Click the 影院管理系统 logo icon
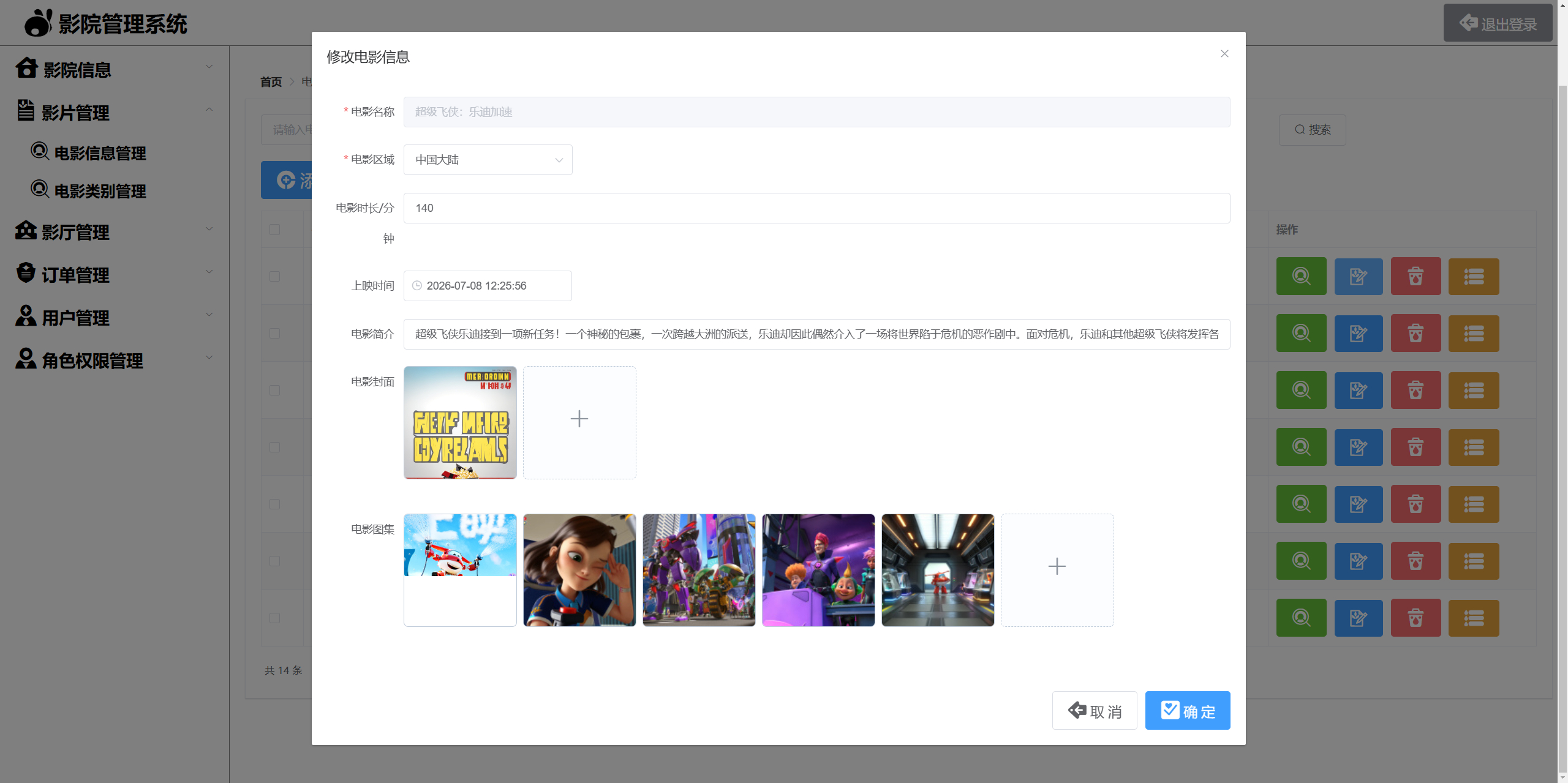Viewport: 1568px width, 783px height. (38, 23)
